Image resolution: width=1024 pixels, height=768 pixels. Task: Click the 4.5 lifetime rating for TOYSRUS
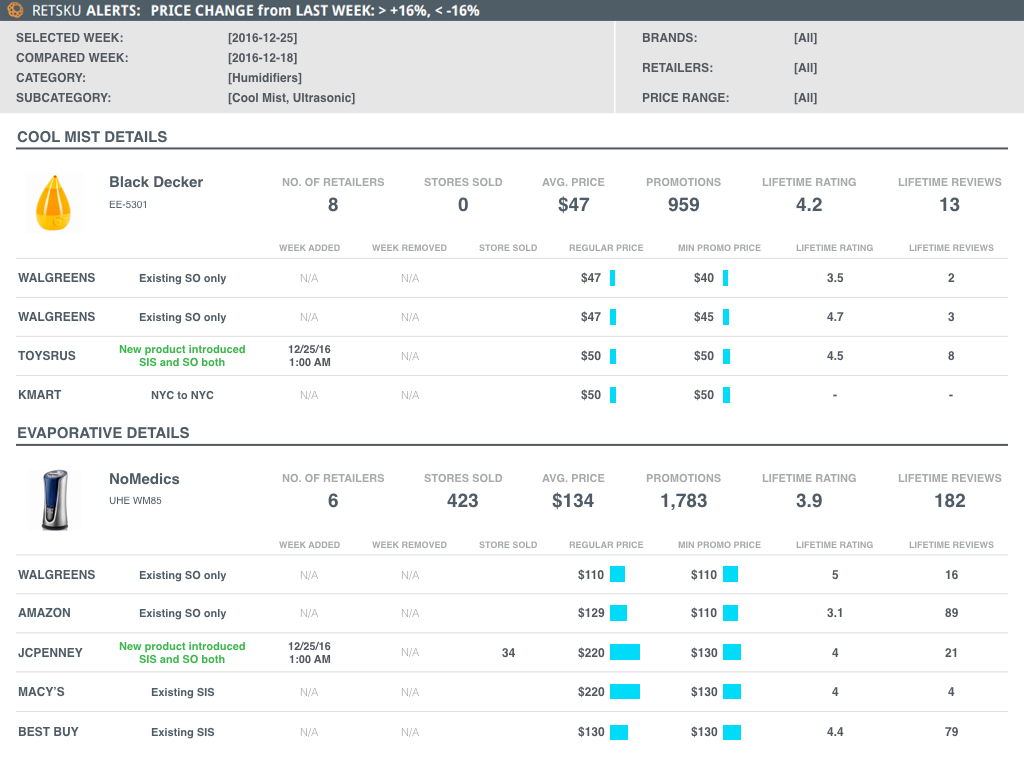835,356
